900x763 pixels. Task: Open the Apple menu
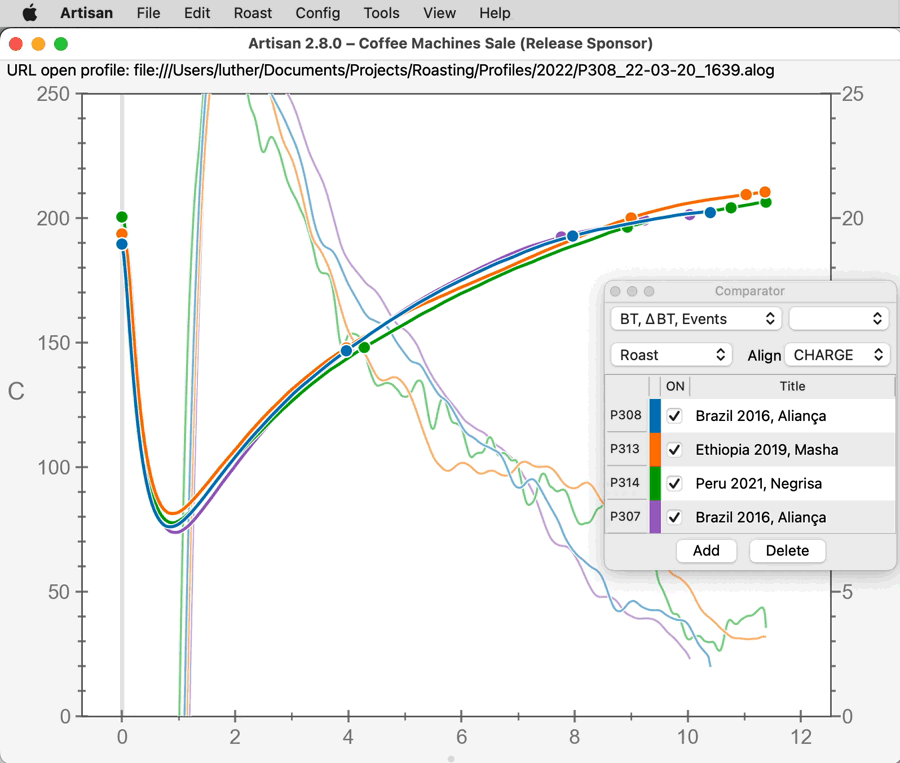point(29,13)
